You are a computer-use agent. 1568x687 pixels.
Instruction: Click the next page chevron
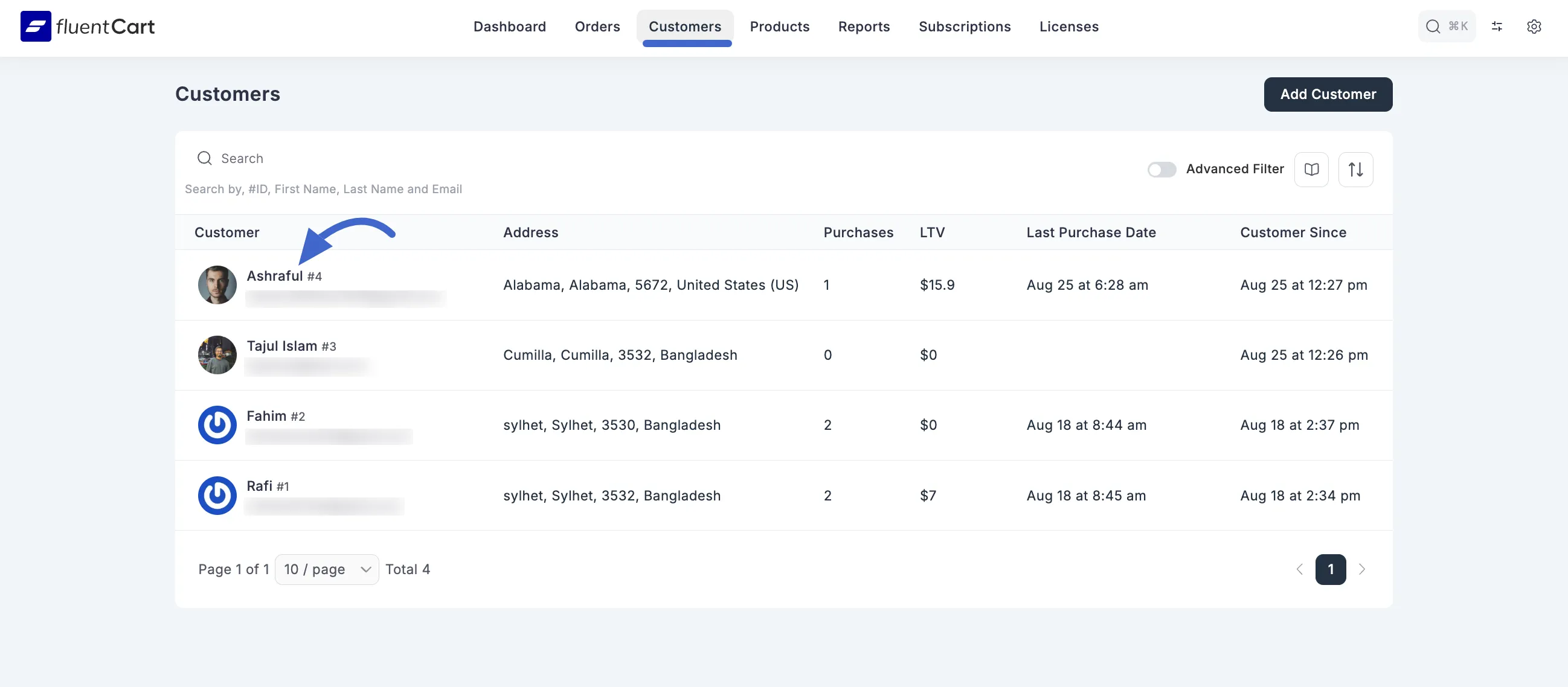(1363, 569)
